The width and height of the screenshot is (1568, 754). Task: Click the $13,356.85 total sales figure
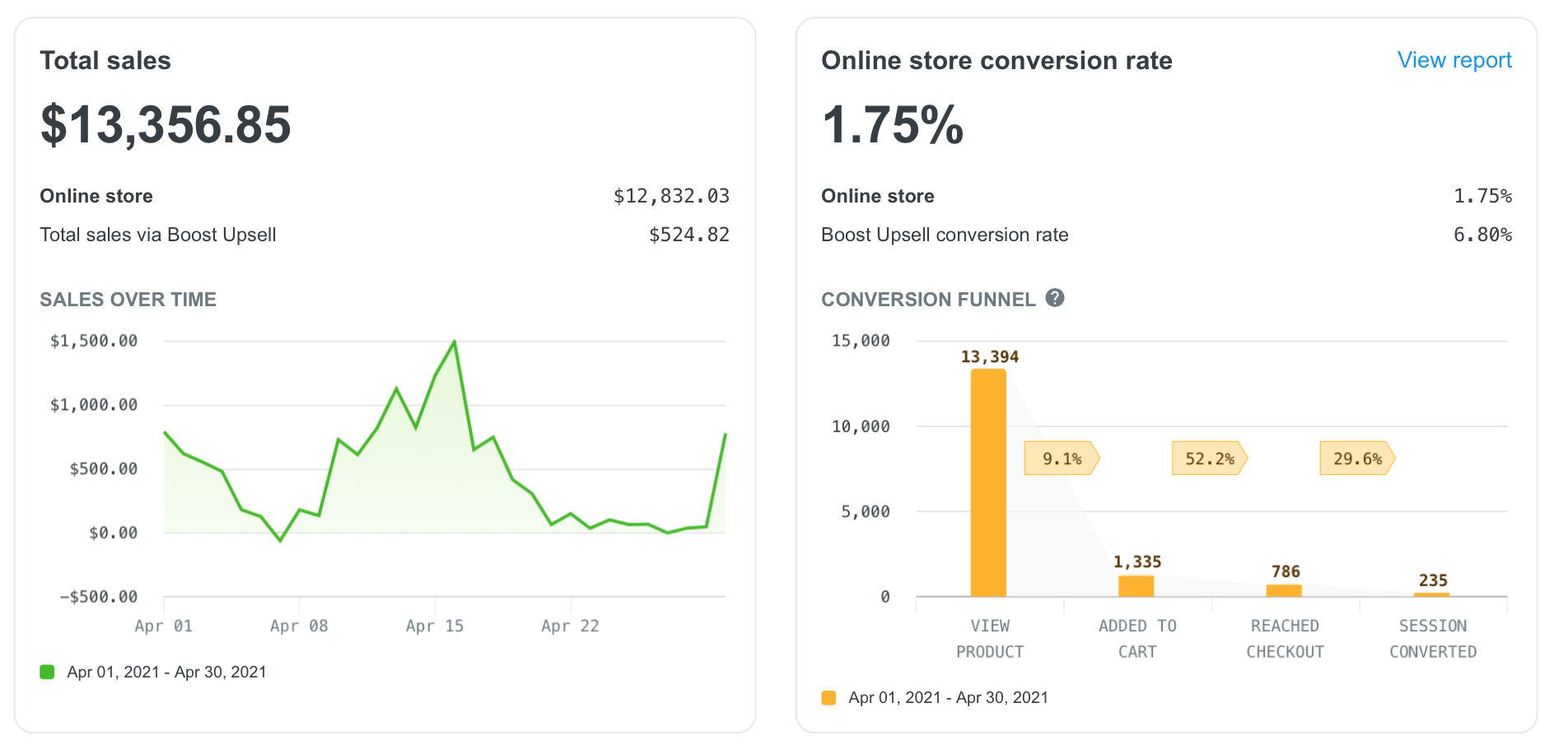tap(166, 125)
